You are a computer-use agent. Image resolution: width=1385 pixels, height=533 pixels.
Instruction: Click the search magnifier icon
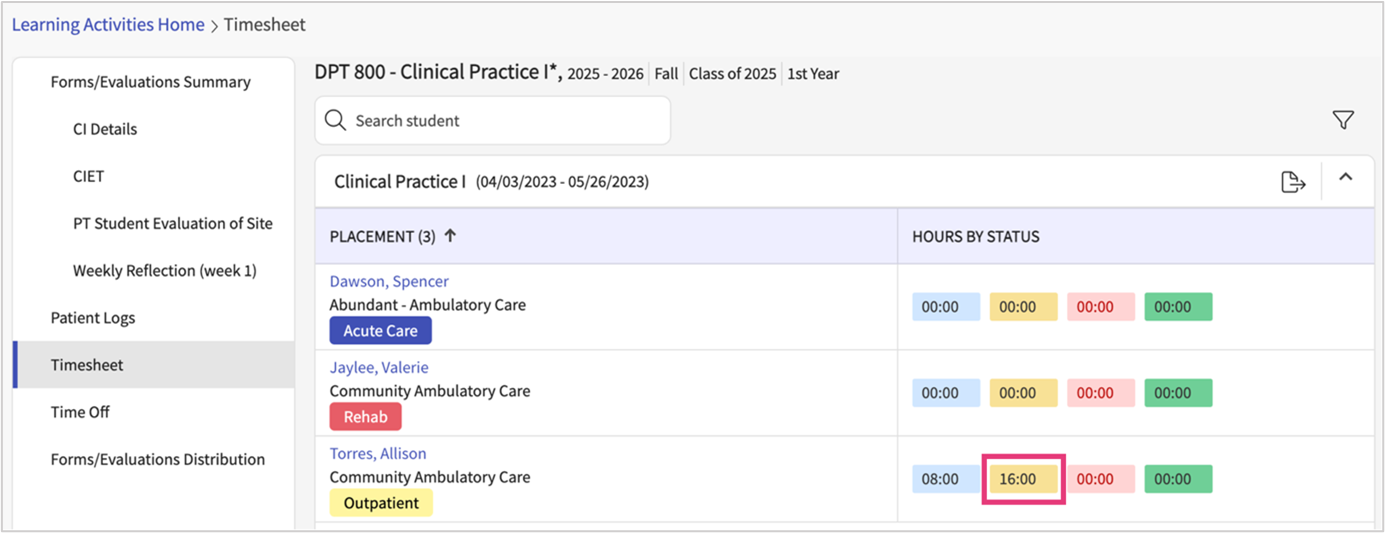point(336,121)
